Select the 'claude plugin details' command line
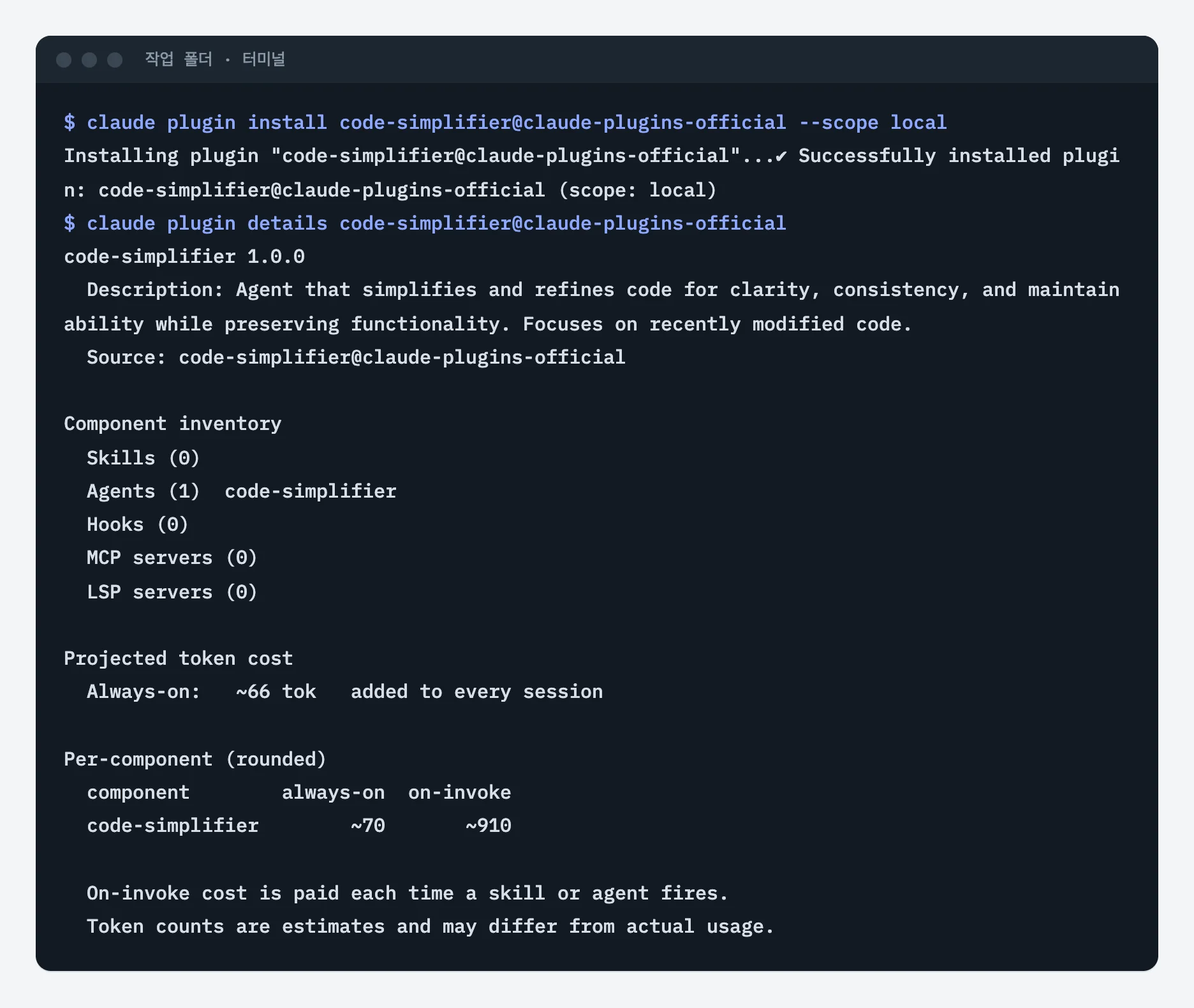This screenshot has width=1194, height=1008. [425, 223]
